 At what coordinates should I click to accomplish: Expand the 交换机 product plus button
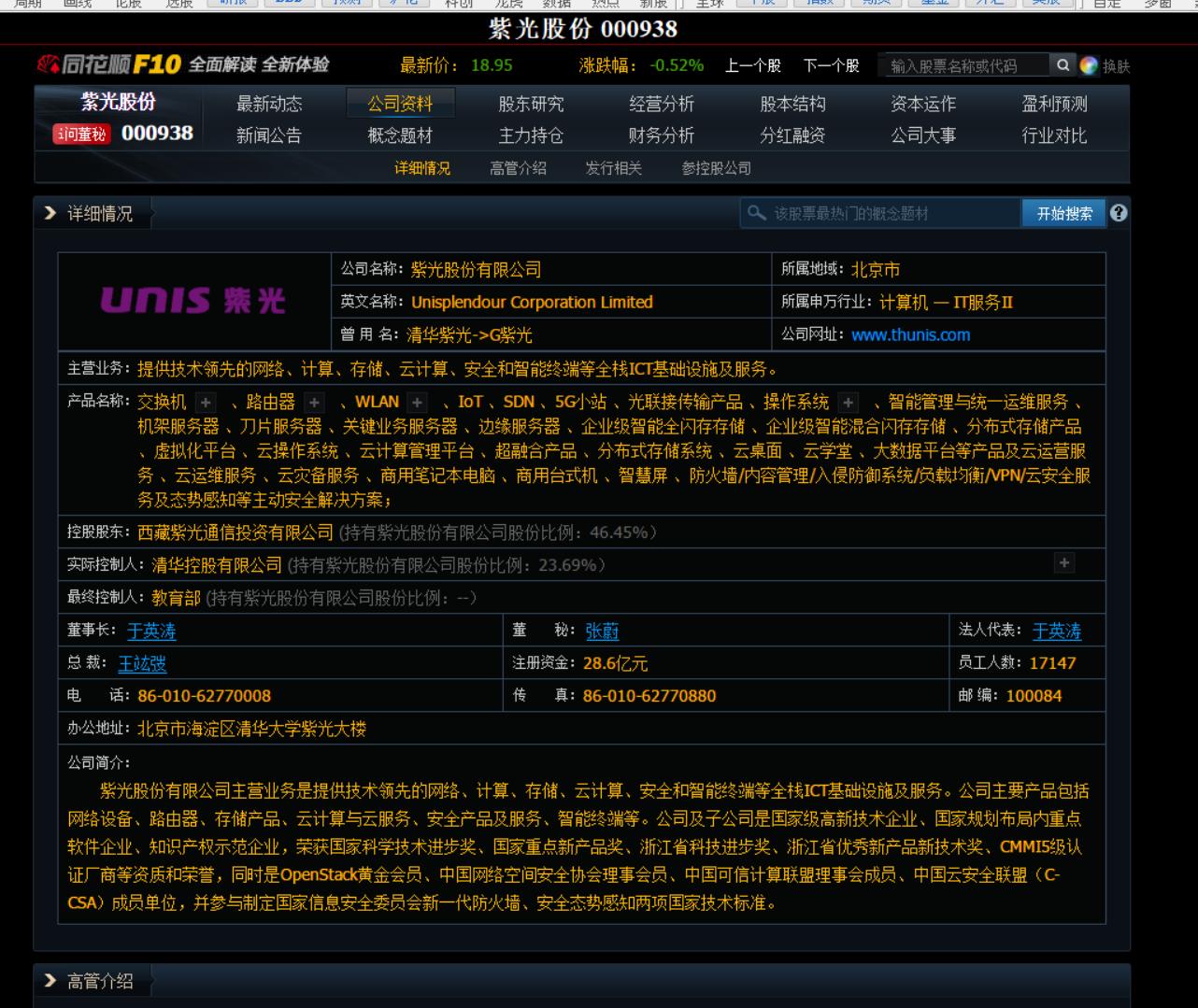207,403
